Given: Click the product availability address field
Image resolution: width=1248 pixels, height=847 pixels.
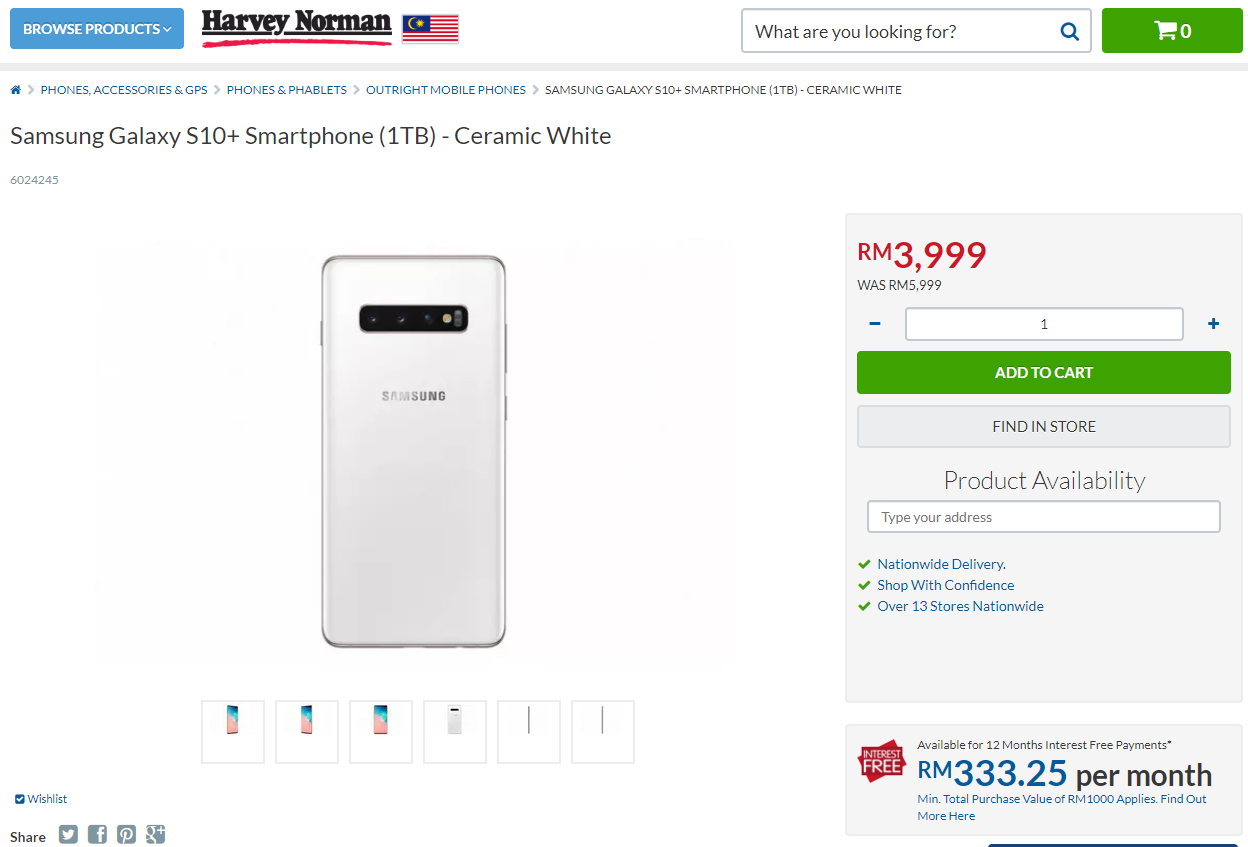Looking at the screenshot, I should tap(1043, 517).
